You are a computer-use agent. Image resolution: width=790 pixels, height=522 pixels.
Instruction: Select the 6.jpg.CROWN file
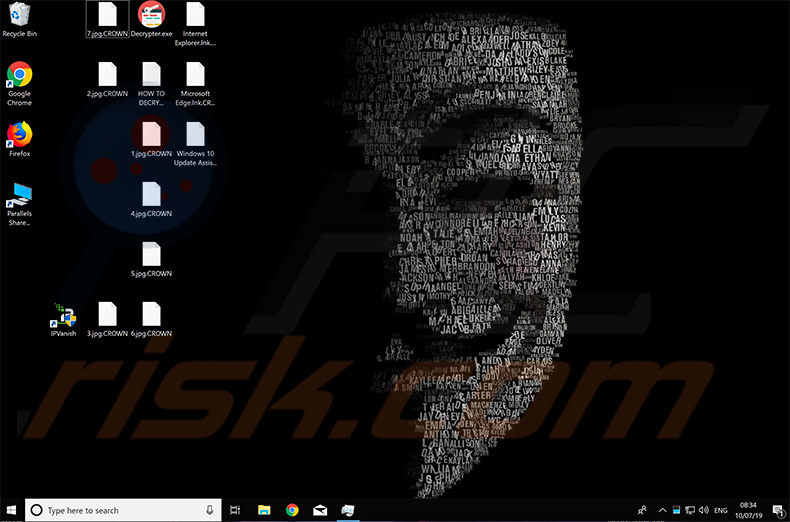151,319
